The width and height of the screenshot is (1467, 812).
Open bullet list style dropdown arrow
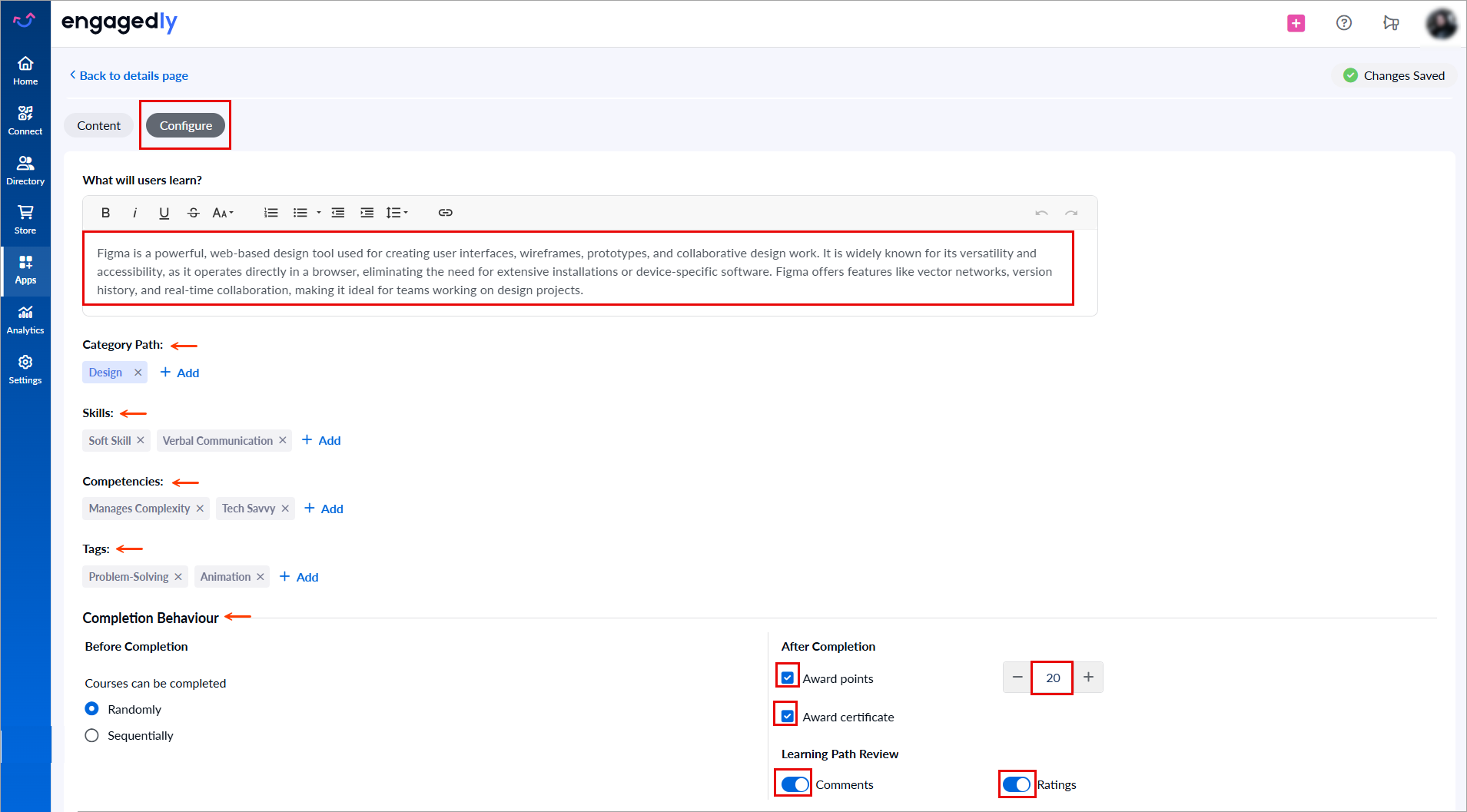tap(319, 213)
